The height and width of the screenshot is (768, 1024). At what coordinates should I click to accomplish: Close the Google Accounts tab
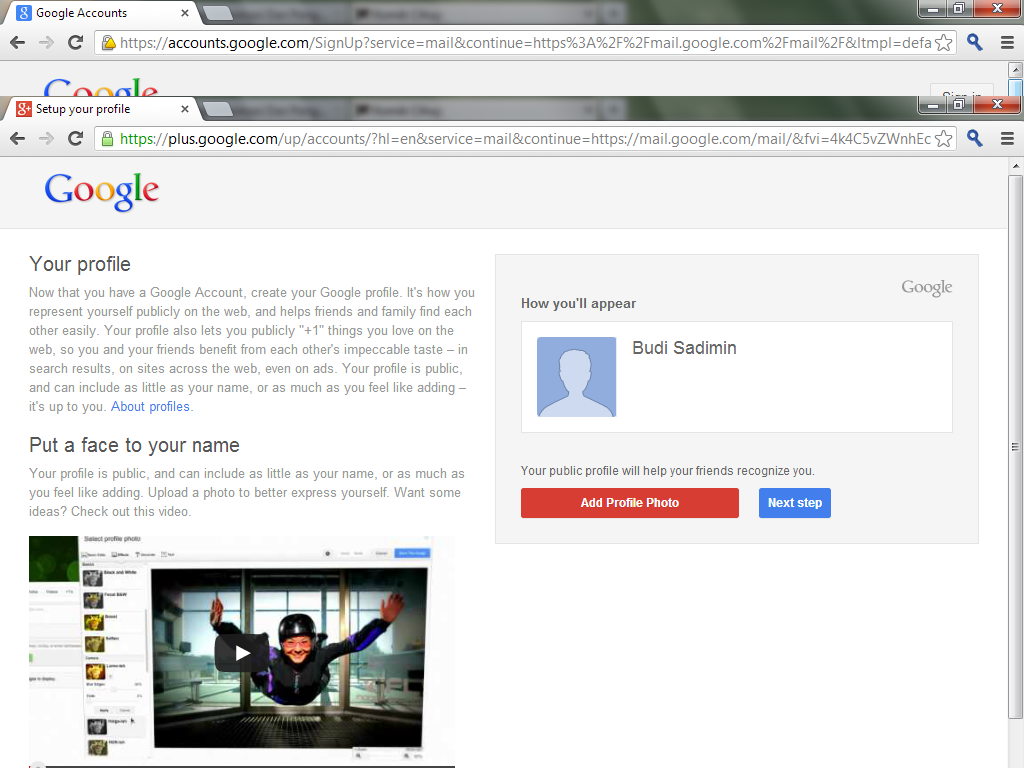point(185,13)
